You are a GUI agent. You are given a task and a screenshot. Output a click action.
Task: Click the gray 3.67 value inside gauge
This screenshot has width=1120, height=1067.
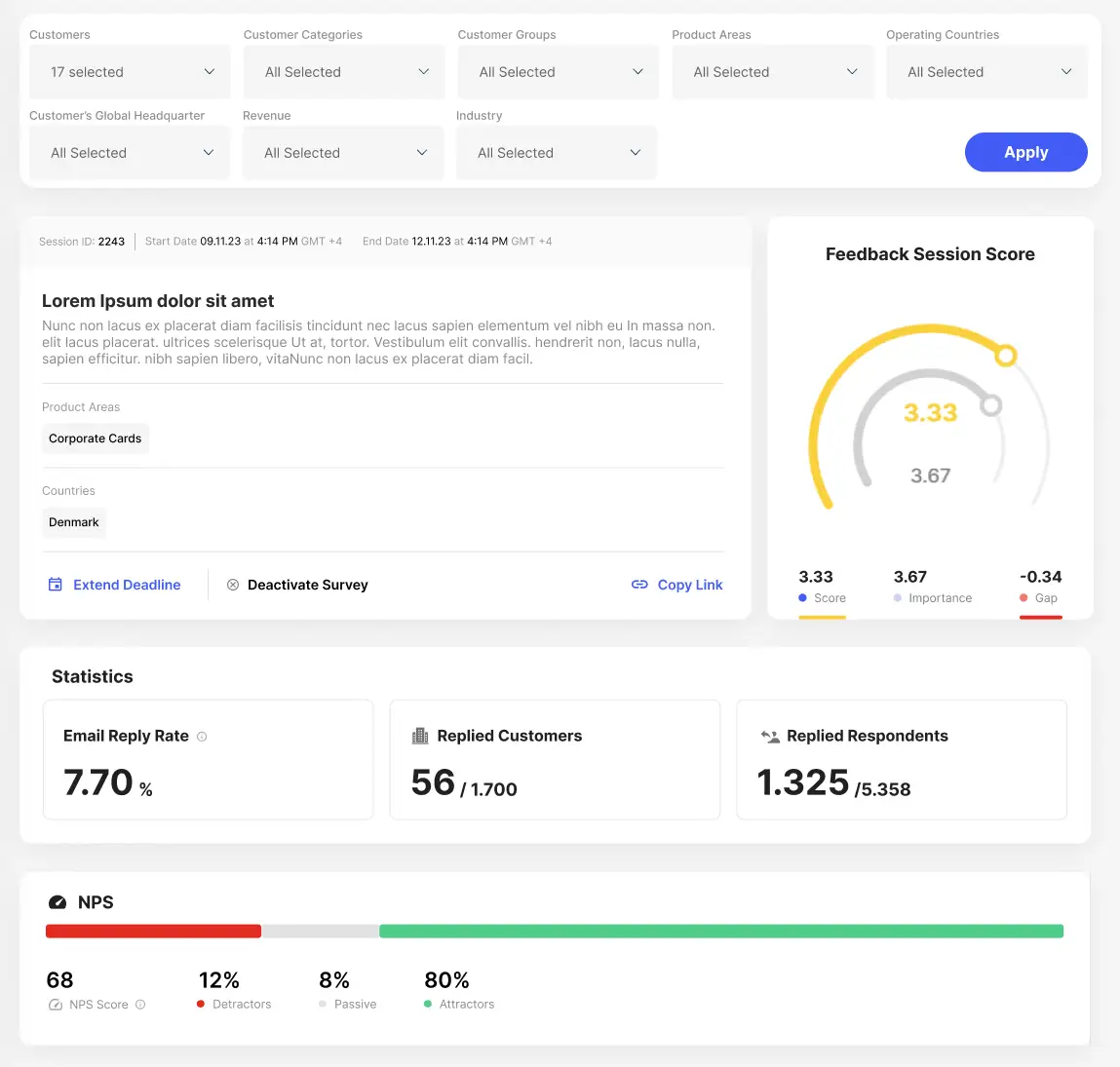tap(930, 476)
